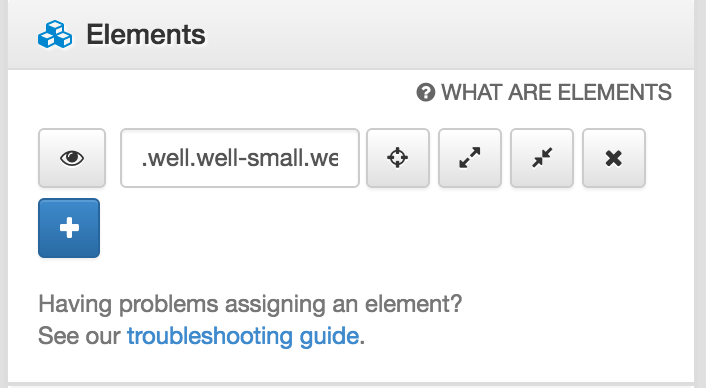
Task: Shrink selection with the inward arrows button
Action: click(x=542, y=158)
